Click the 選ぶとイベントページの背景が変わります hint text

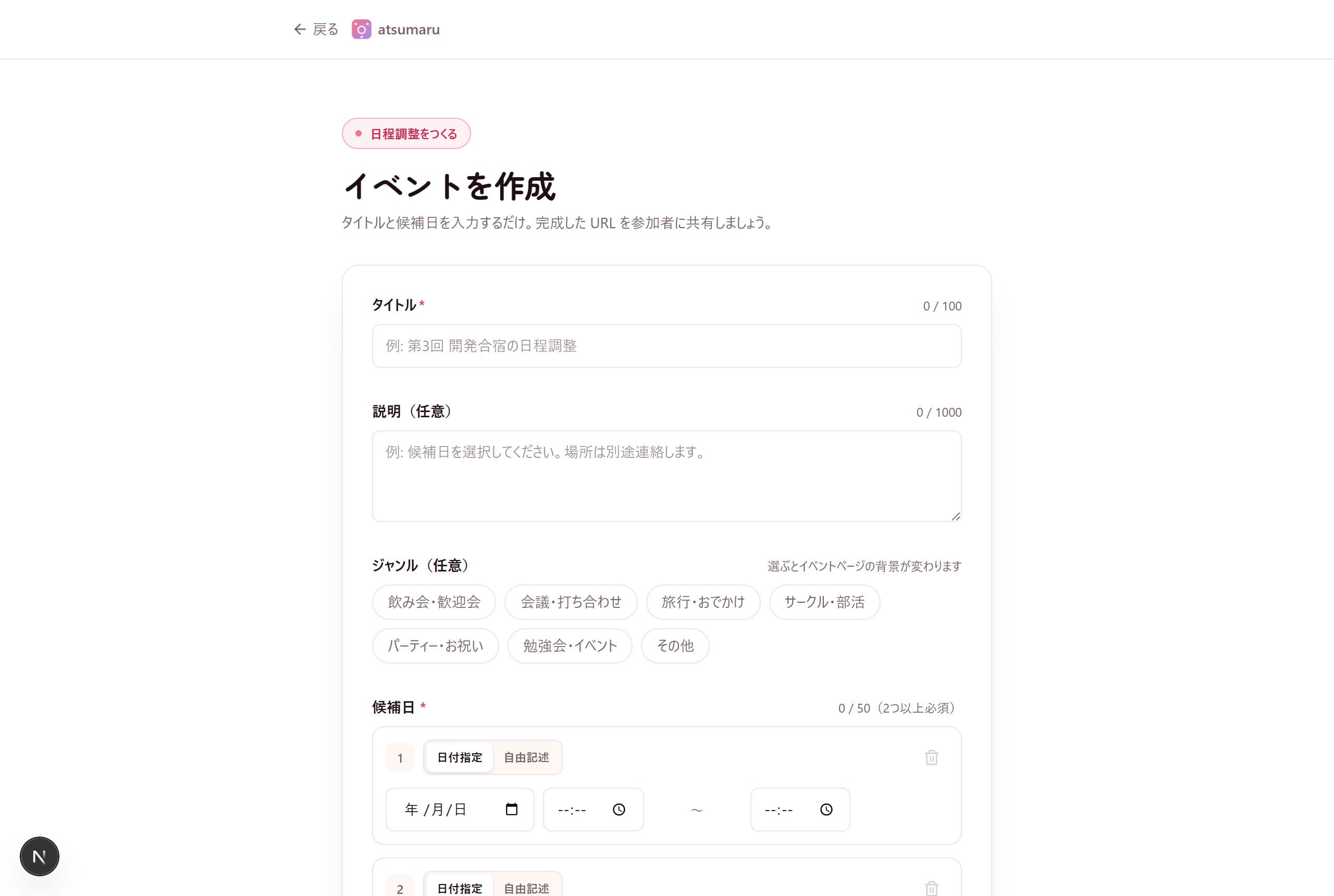click(864, 566)
